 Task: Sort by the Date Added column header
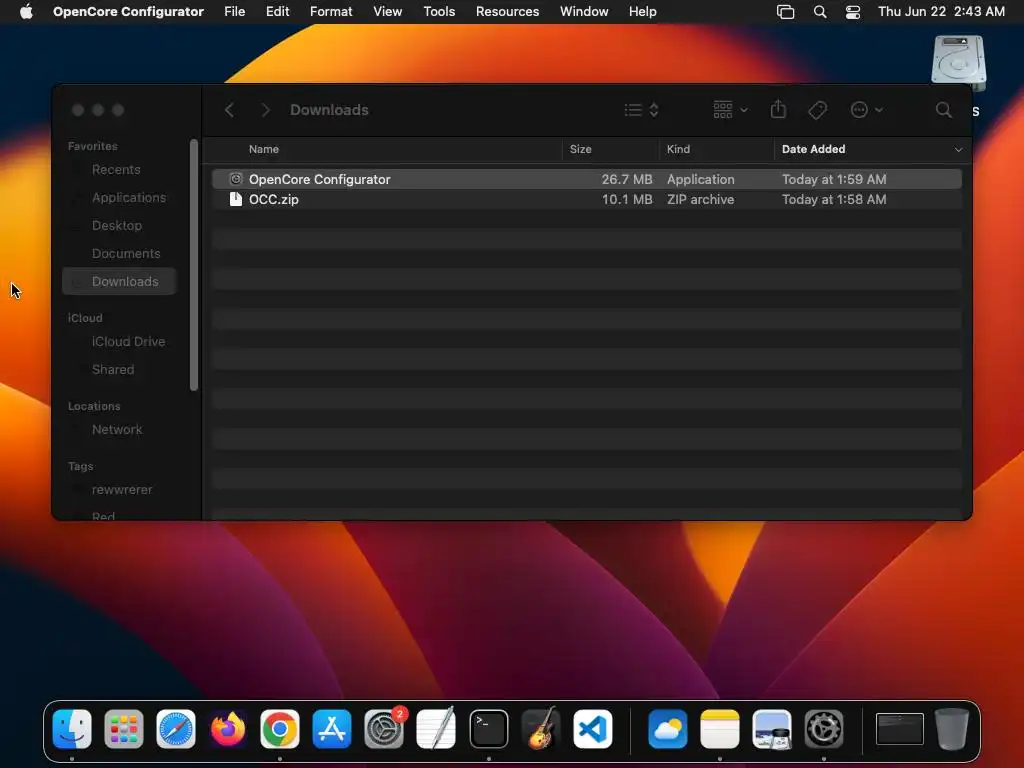(x=813, y=150)
